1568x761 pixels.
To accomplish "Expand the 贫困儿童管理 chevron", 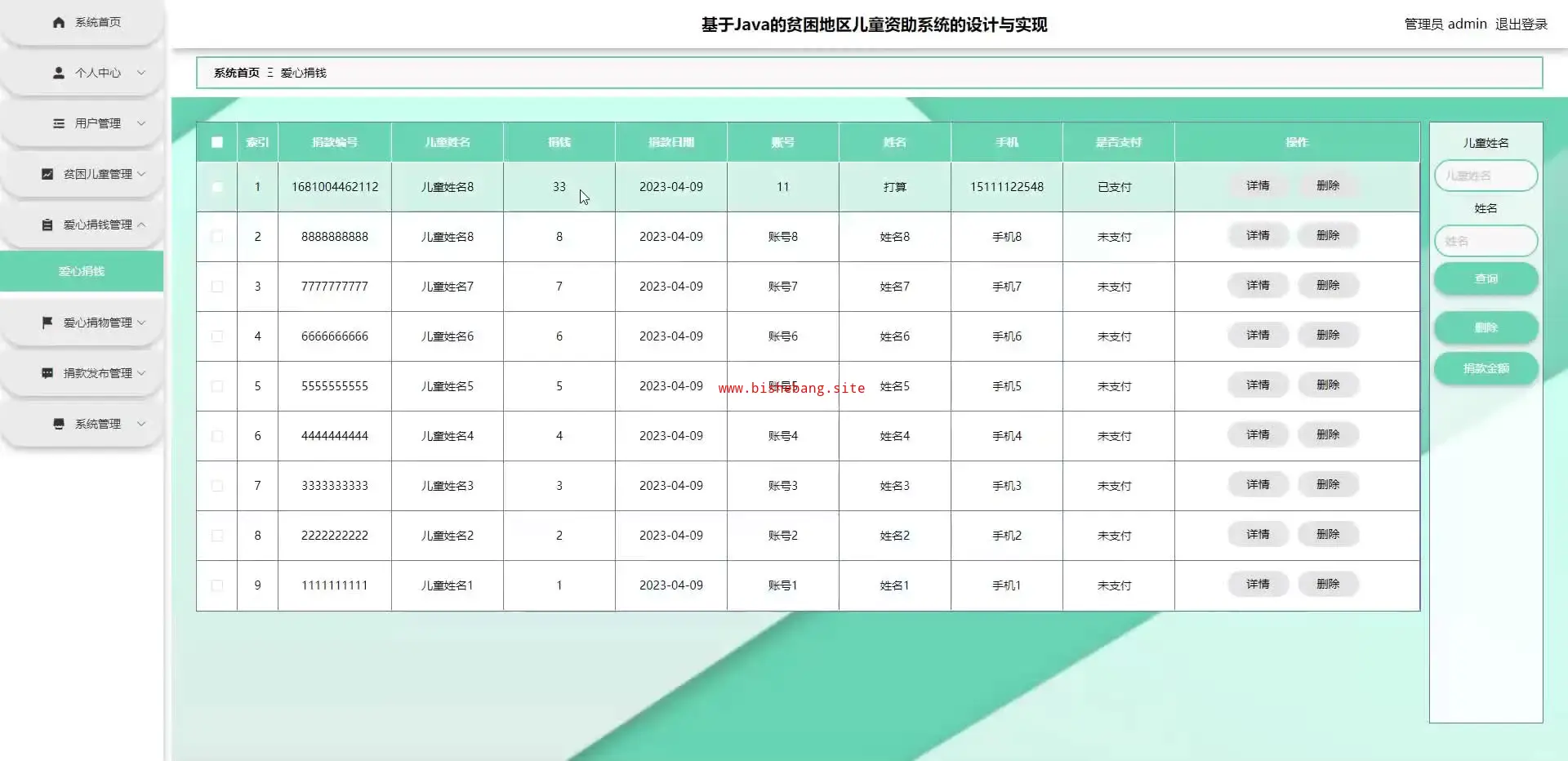I will (x=141, y=174).
